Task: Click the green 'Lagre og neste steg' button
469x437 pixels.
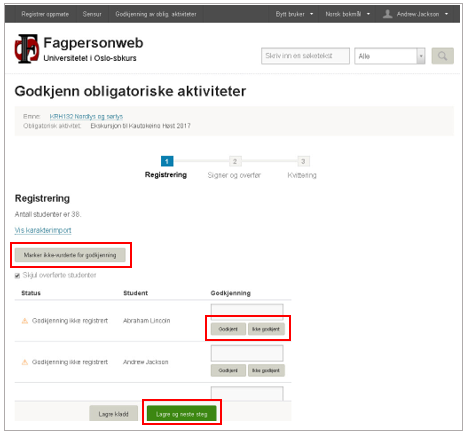Action: [x=182, y=414]
